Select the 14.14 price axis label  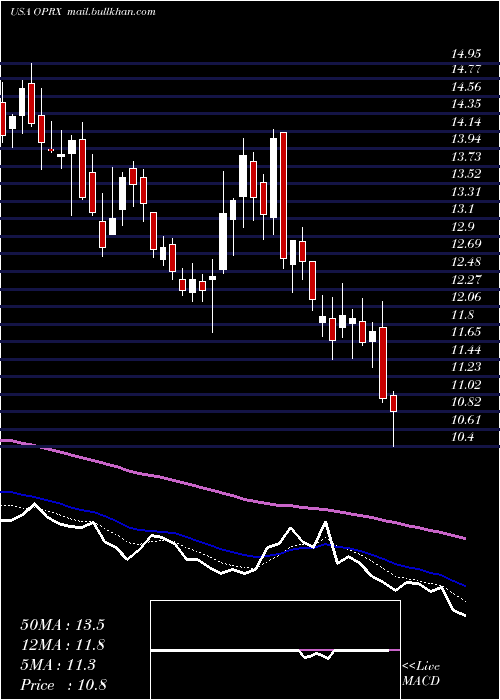tap(466, 121)
